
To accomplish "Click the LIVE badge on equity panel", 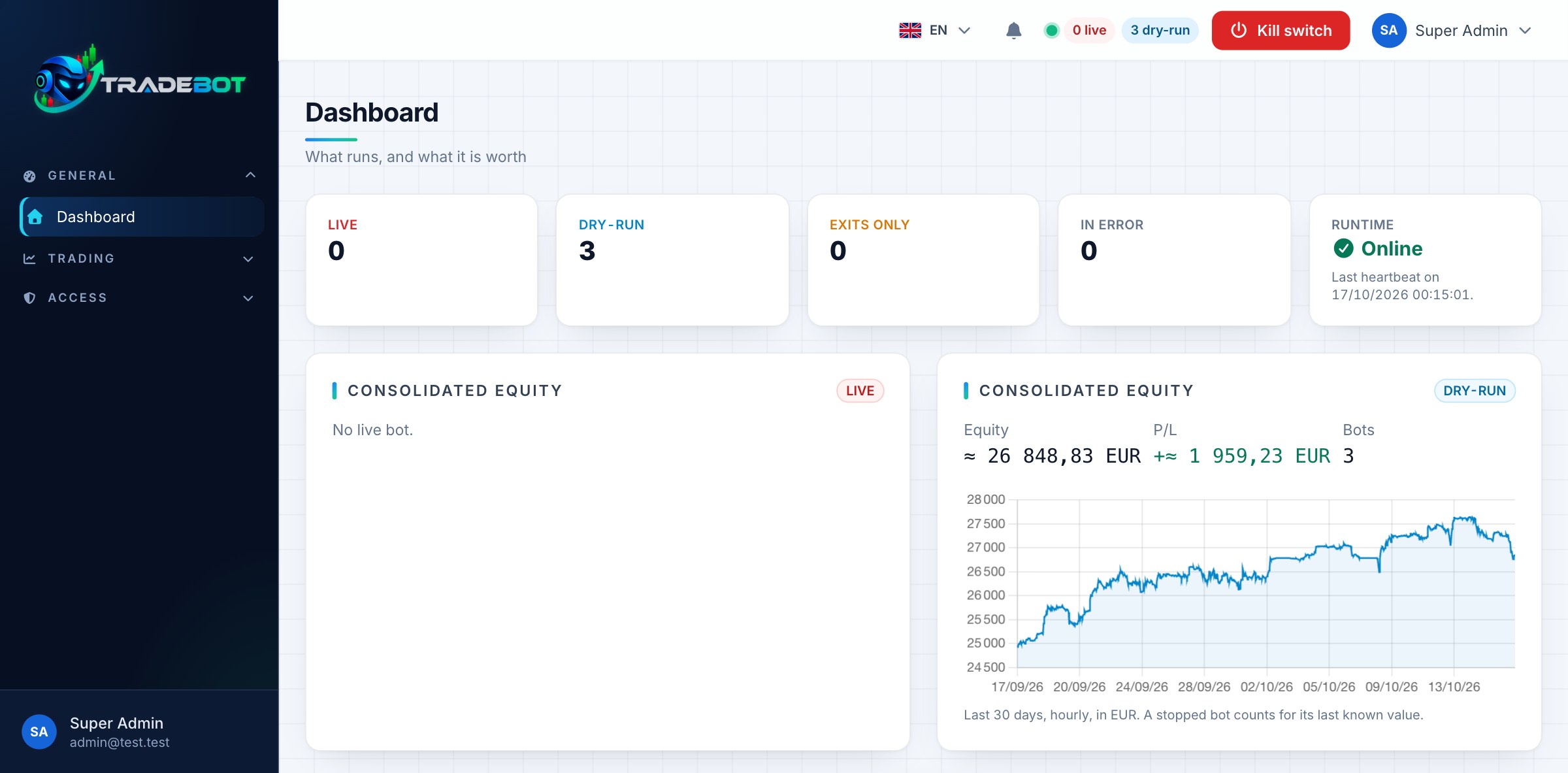I will [860, 391].
